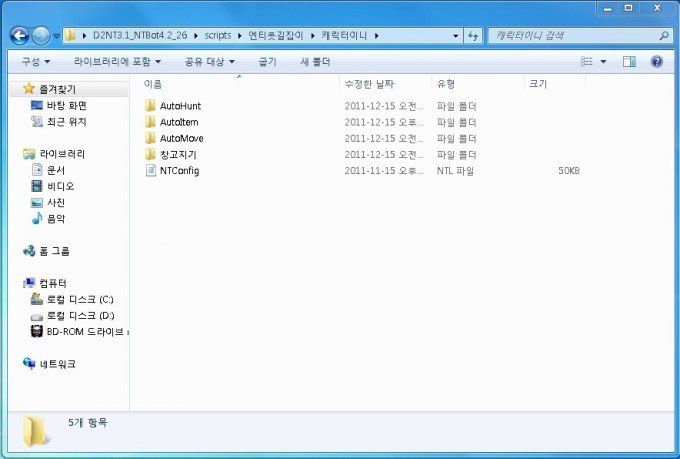Click the 캐릭터이니 search box
This screenshot has width=680, height=459.
point(575,36)
